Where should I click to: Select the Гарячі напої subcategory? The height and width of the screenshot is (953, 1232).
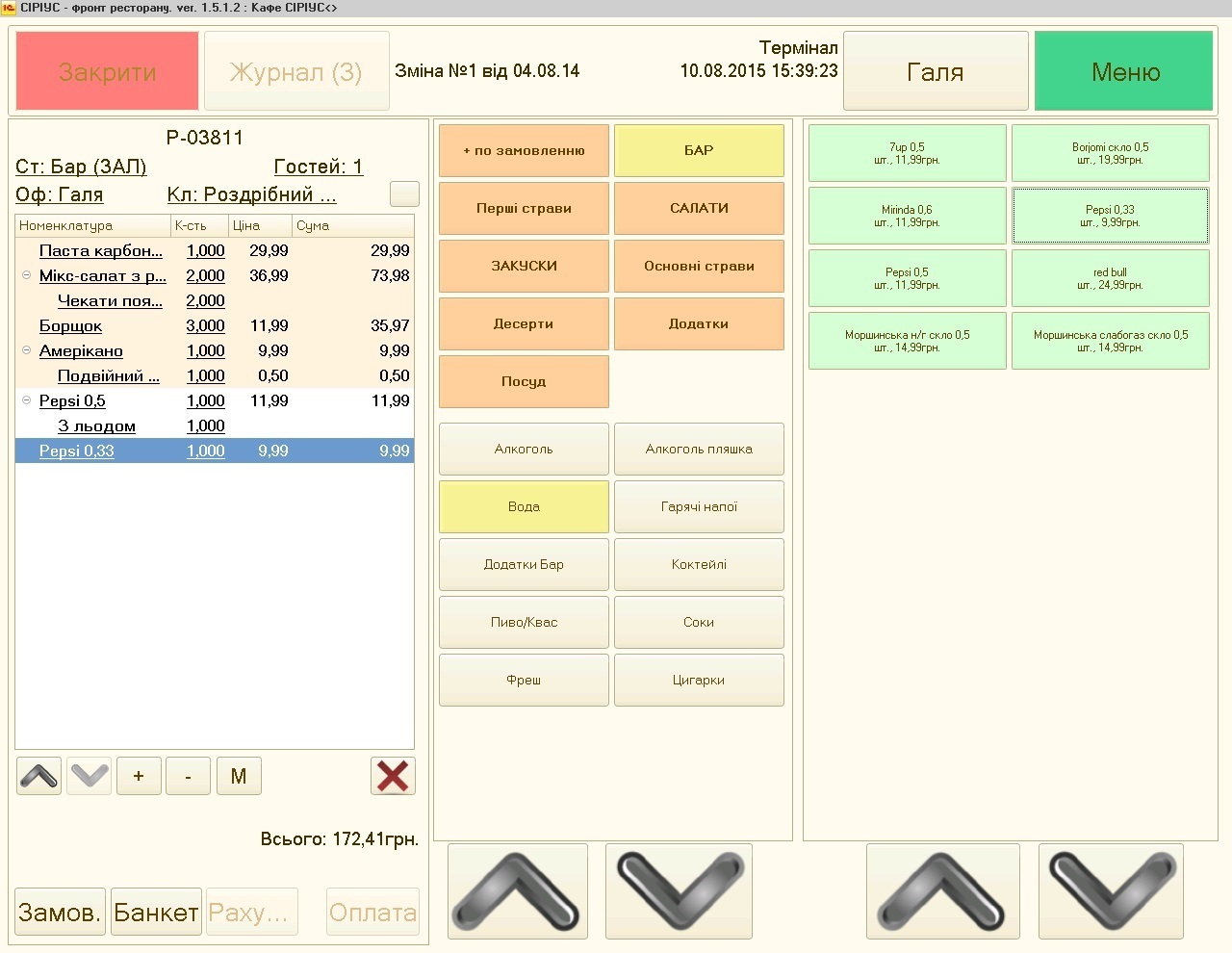tap(699, 506)
